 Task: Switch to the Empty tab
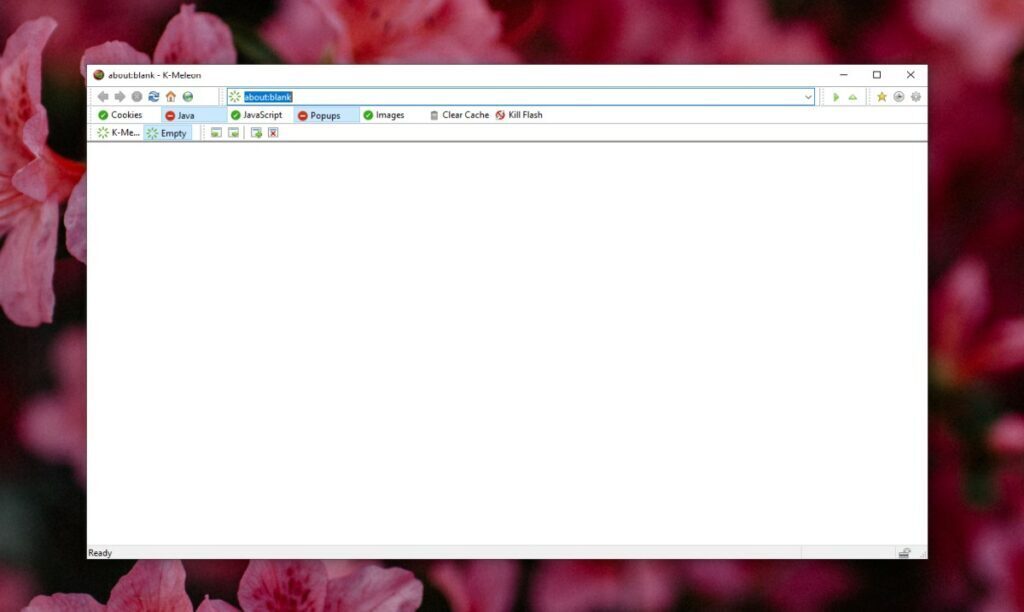pyautogui.click(x=168, y=133)
